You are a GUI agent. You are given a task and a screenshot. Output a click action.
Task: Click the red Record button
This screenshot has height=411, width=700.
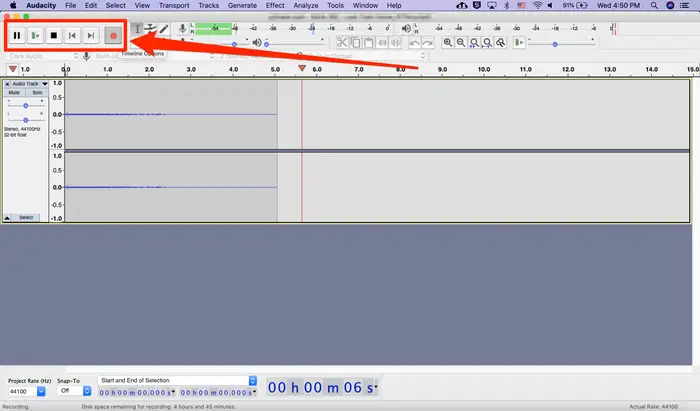(113, 36)
